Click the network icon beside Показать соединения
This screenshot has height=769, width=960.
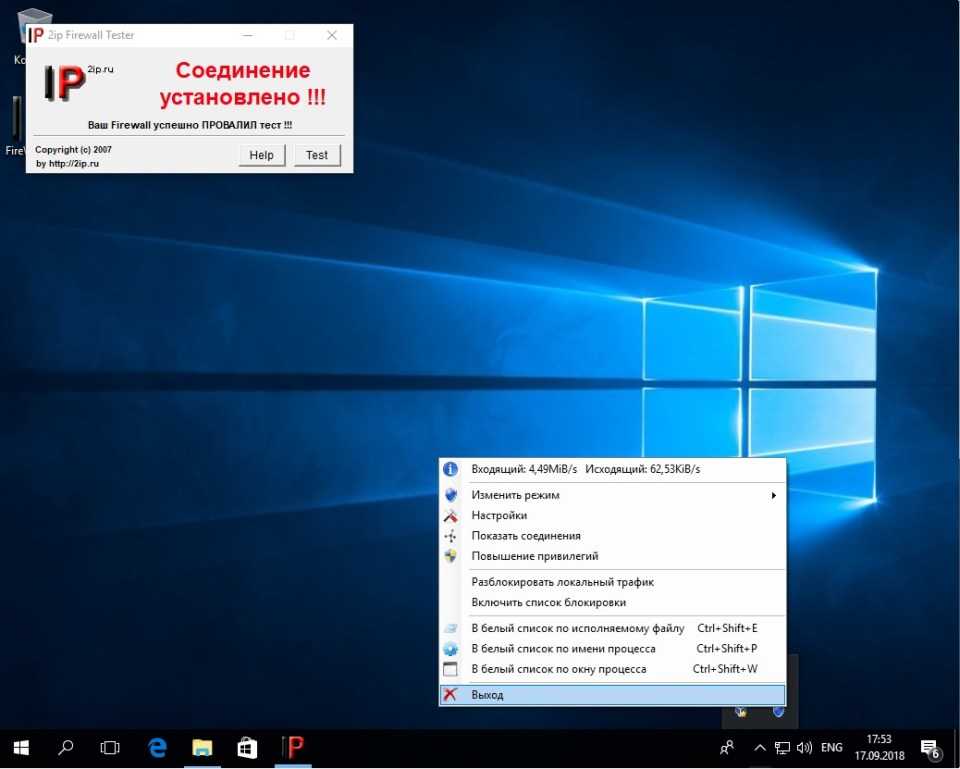450,536
